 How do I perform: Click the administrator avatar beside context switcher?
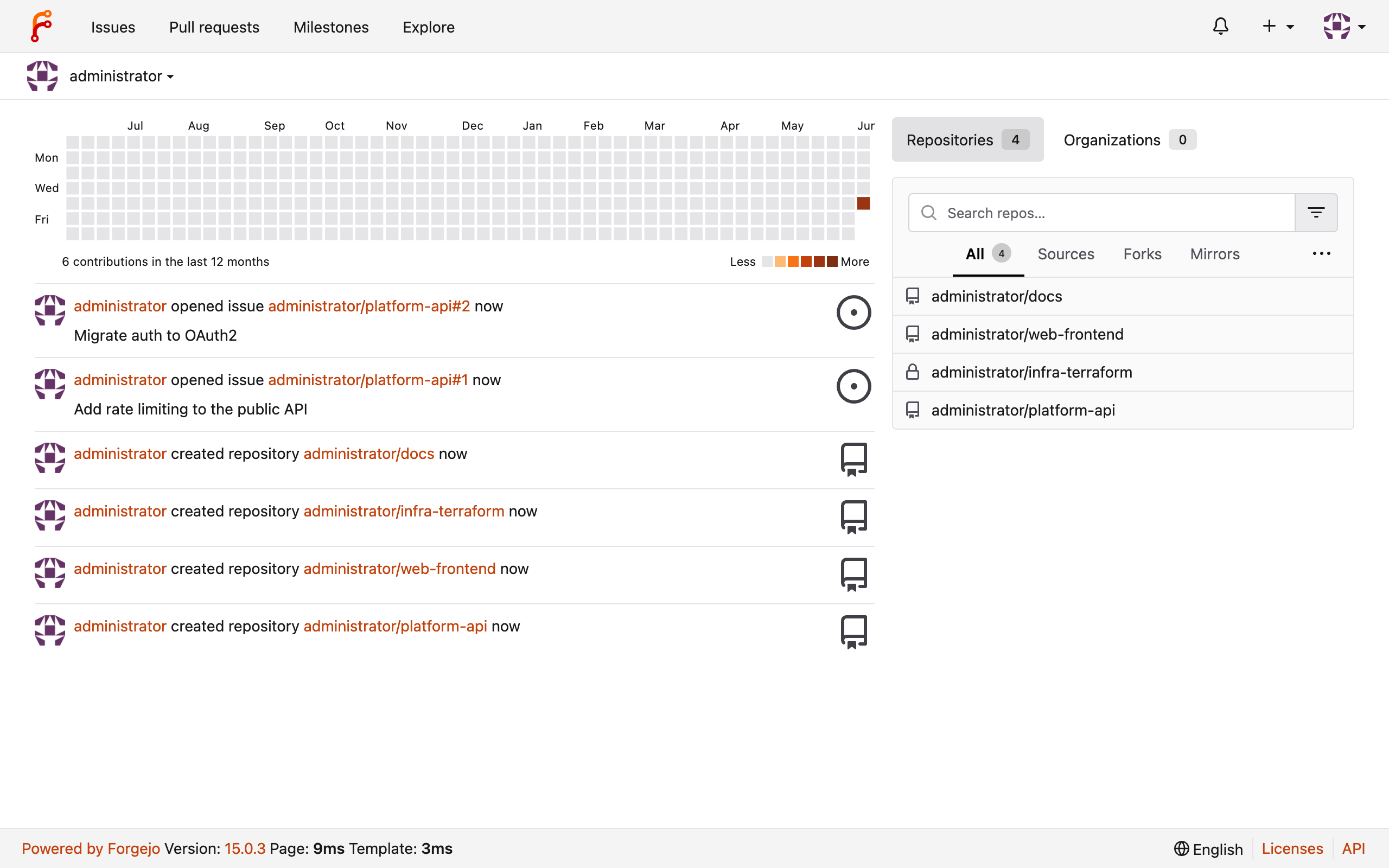tap(42, 76)
